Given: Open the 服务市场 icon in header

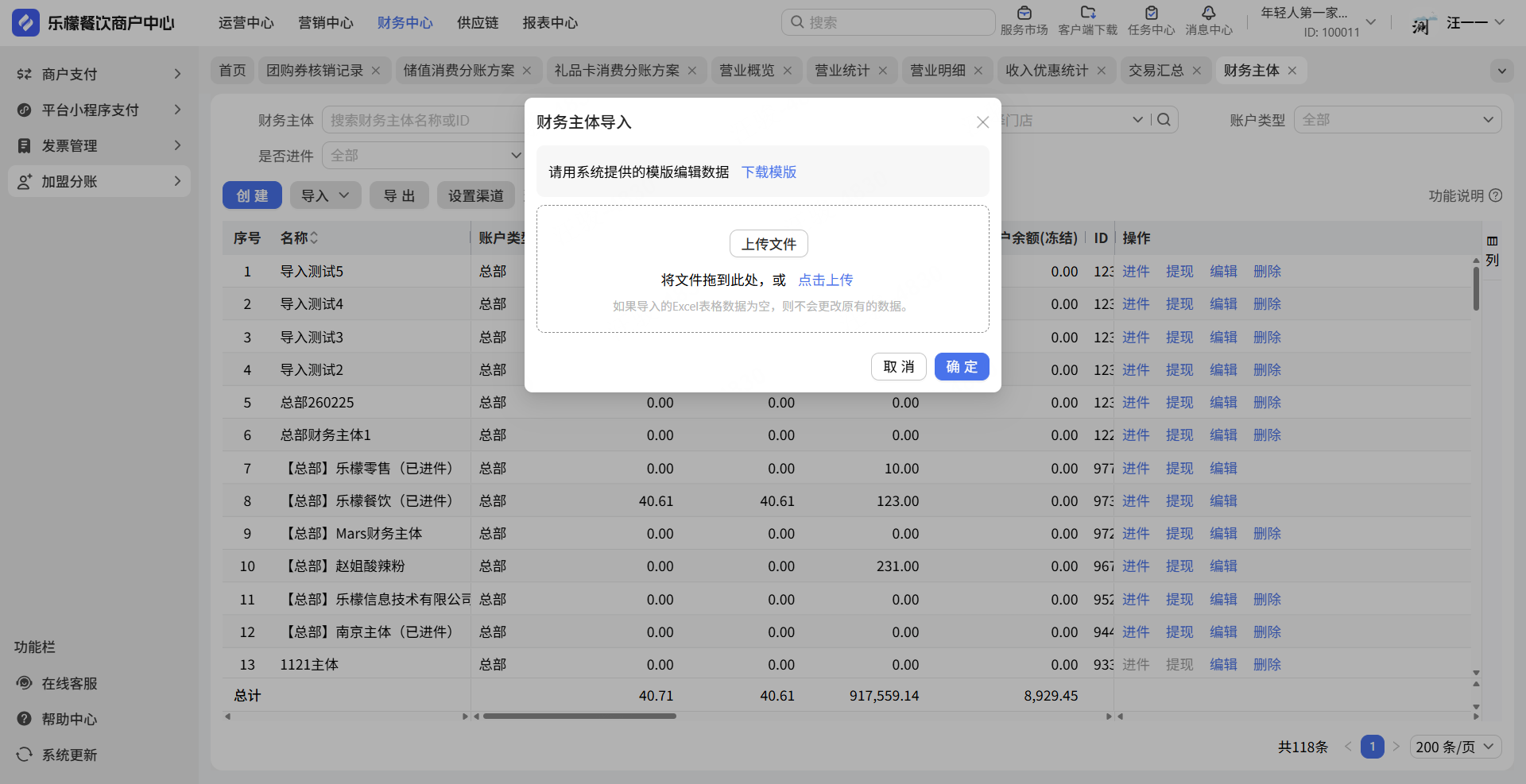Looking at the screenshot, I should tap(1024, 13).
